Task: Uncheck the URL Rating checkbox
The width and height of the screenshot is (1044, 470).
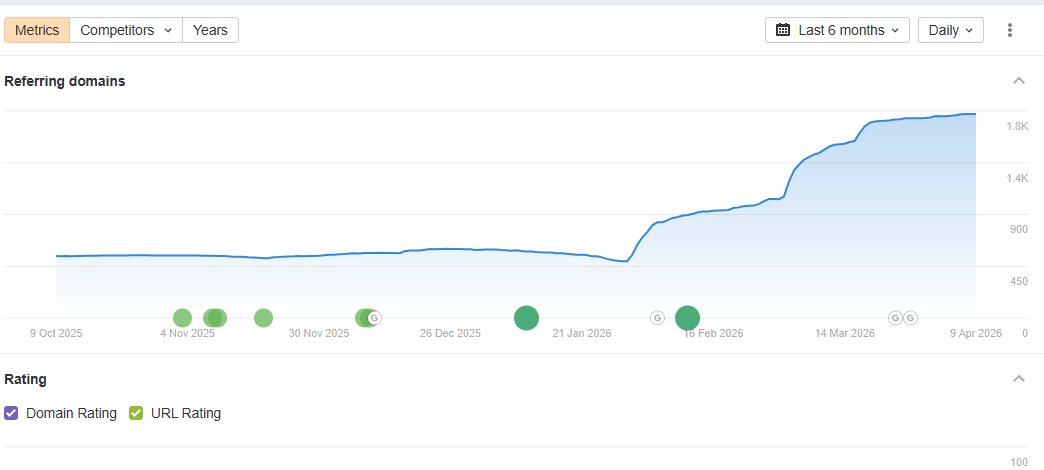Action: click(136, 413)
